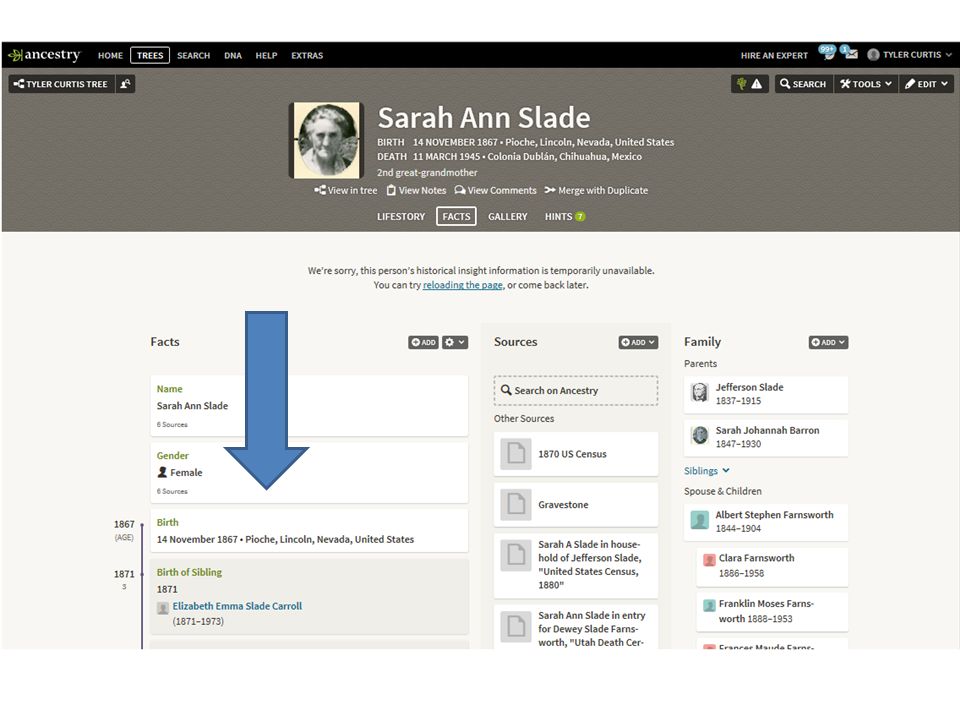Screen dimensions: 960x720
Task: Switch to the Hints tab
Action: click(564, 217)
